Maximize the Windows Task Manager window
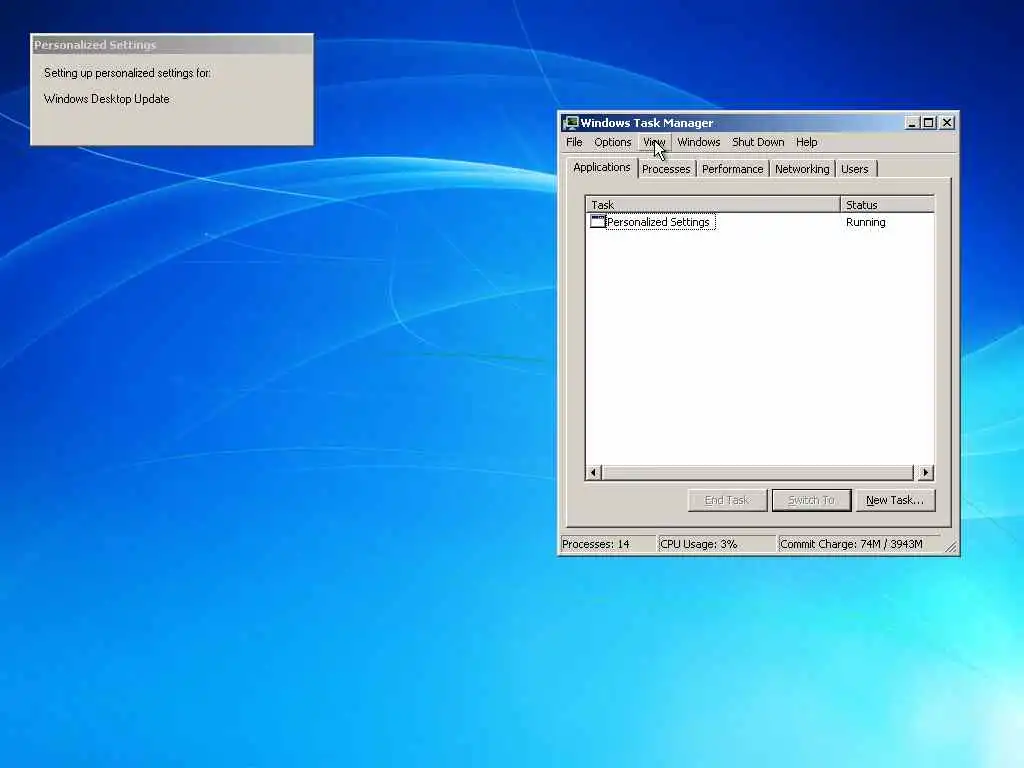Viewport: 1024px width, 768px height. 928,123
